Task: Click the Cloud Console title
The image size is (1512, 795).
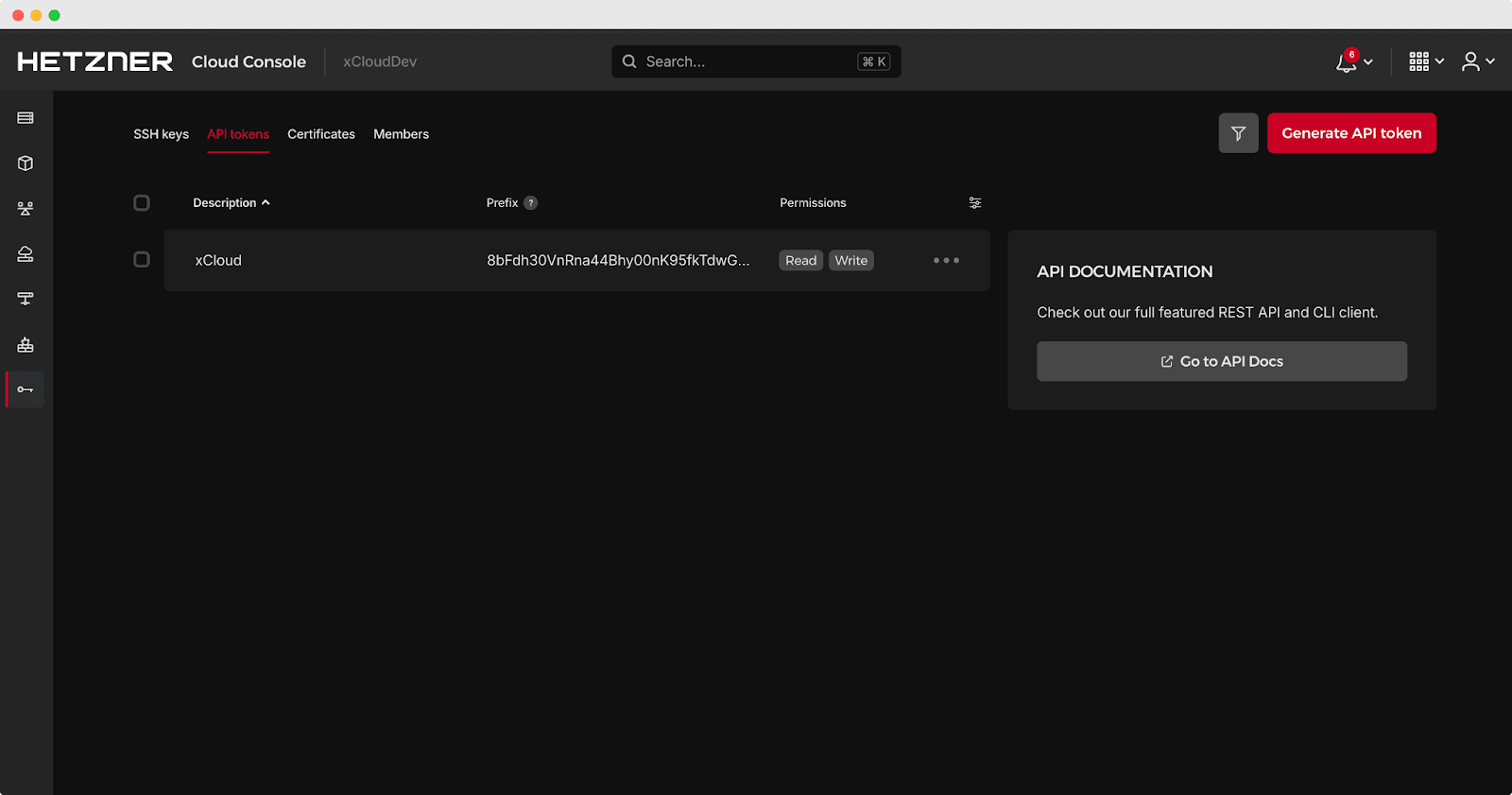Action: click(249, 61)
